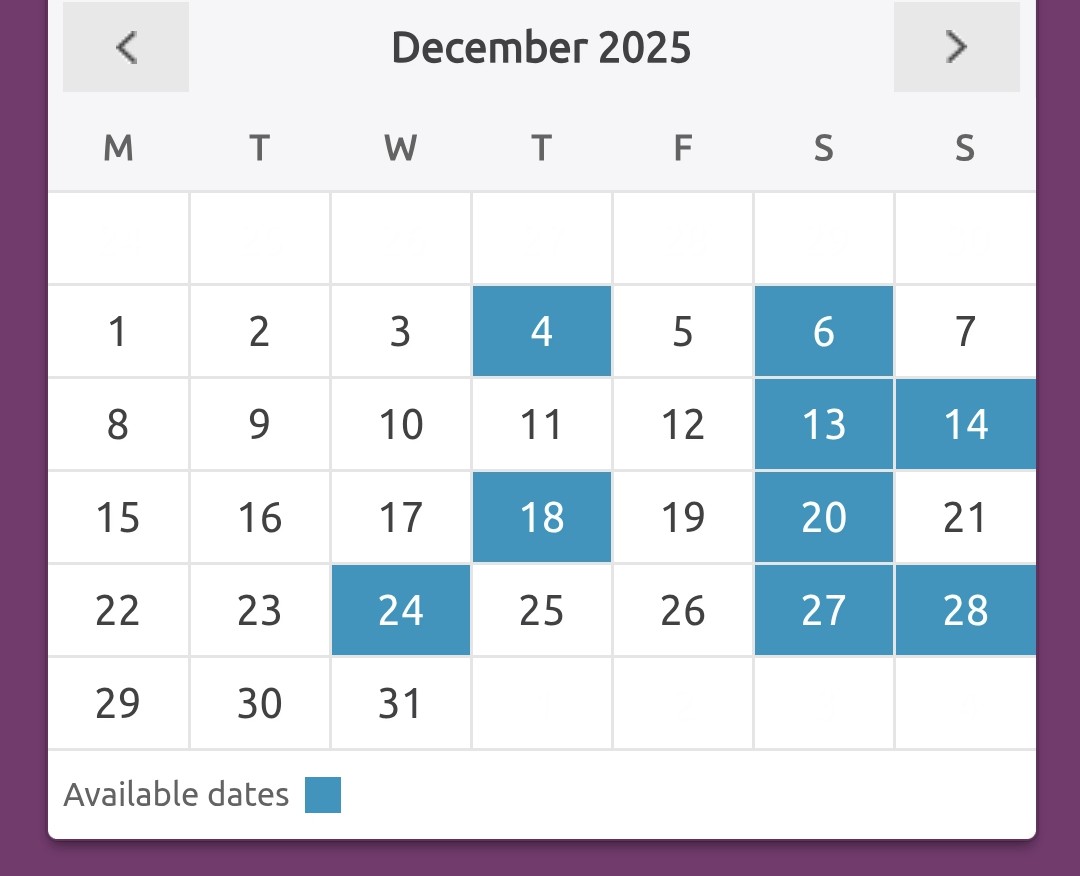Click date December 1
Screen dimensions: 1080x876
coord(118,331)
